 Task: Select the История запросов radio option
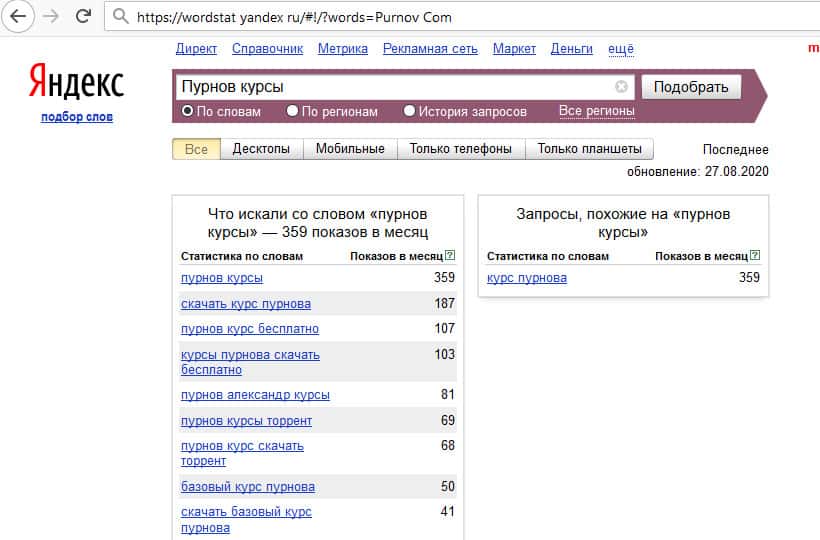409,111
